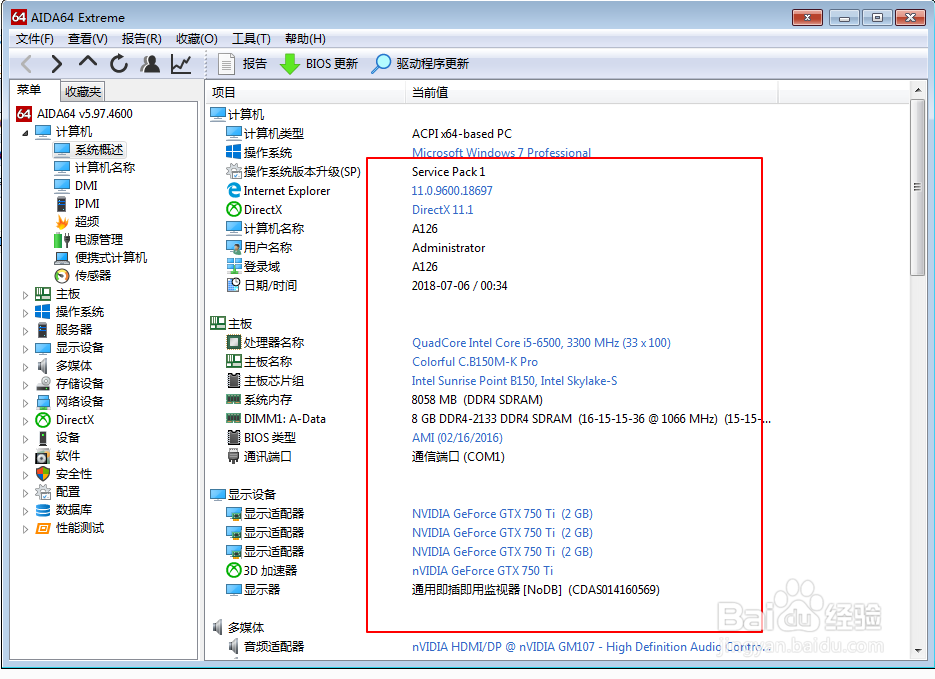Open QuadCore Intel Core i5-6500 link
Screen dimensions: 935x679
tap(541, 343)
